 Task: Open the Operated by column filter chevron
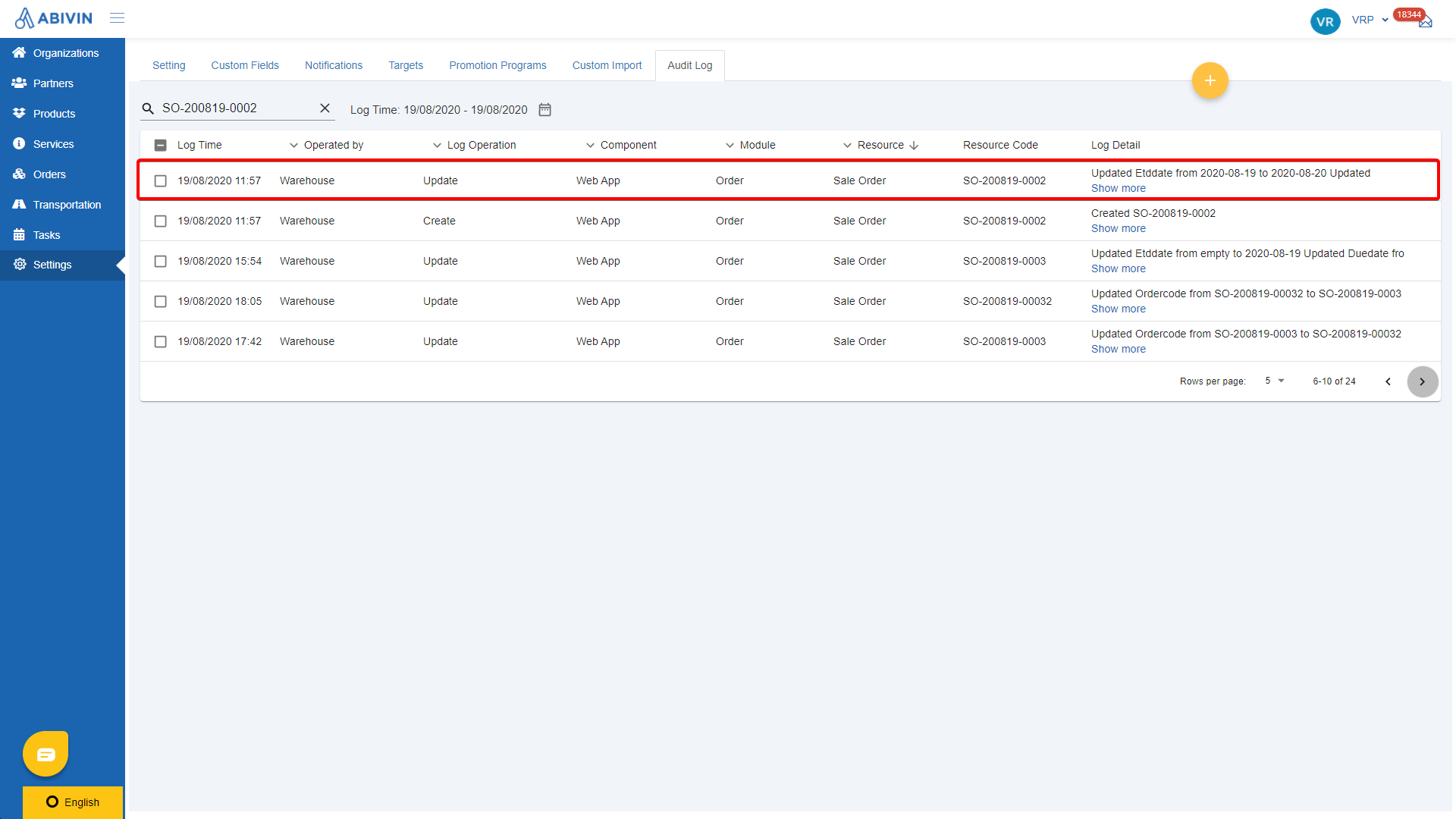pos(437,146)
